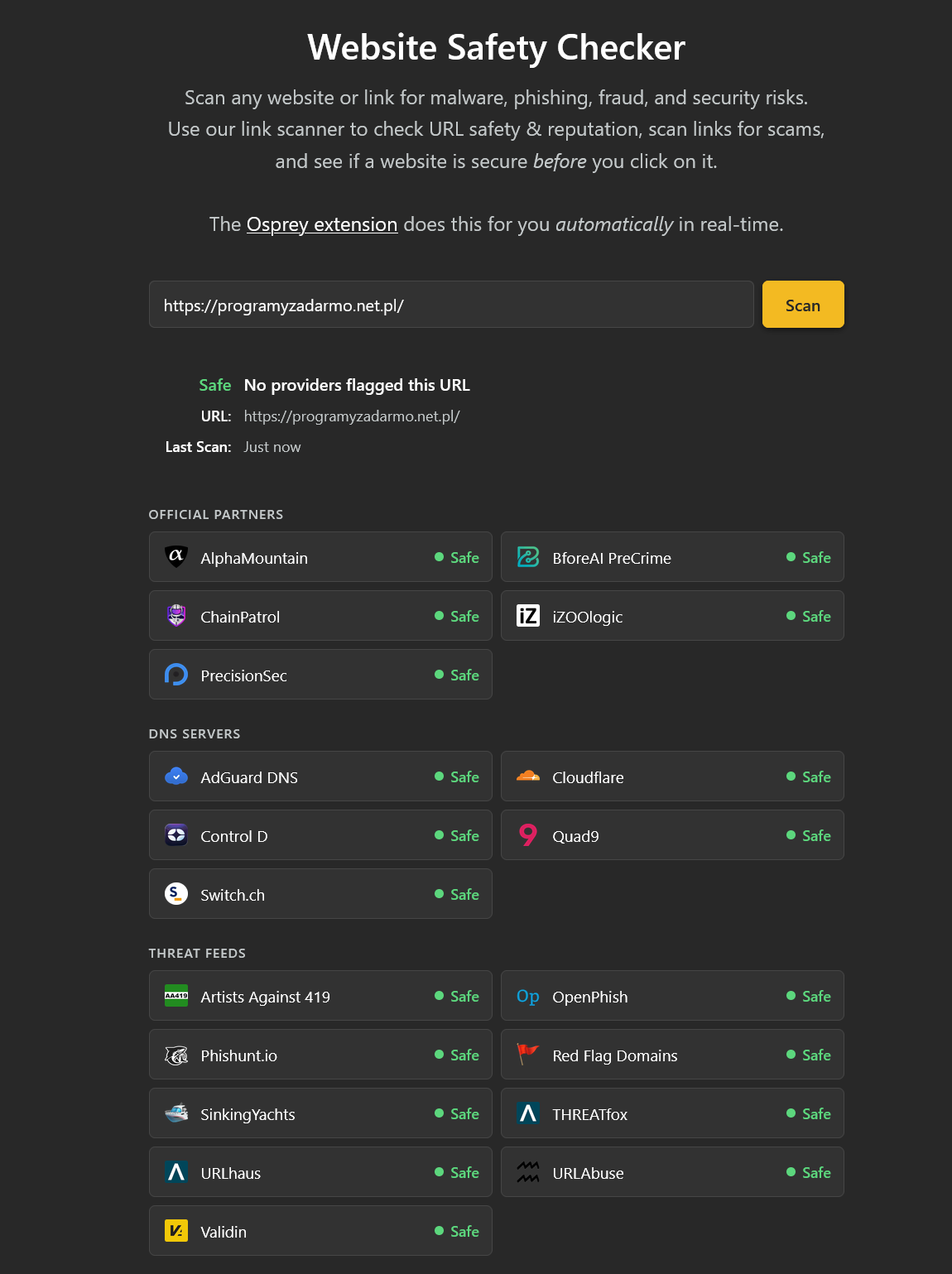Click 'No providers flagged this URL' text
The height and width of the screenshot is (1274, 952).
tap(357, 385)
